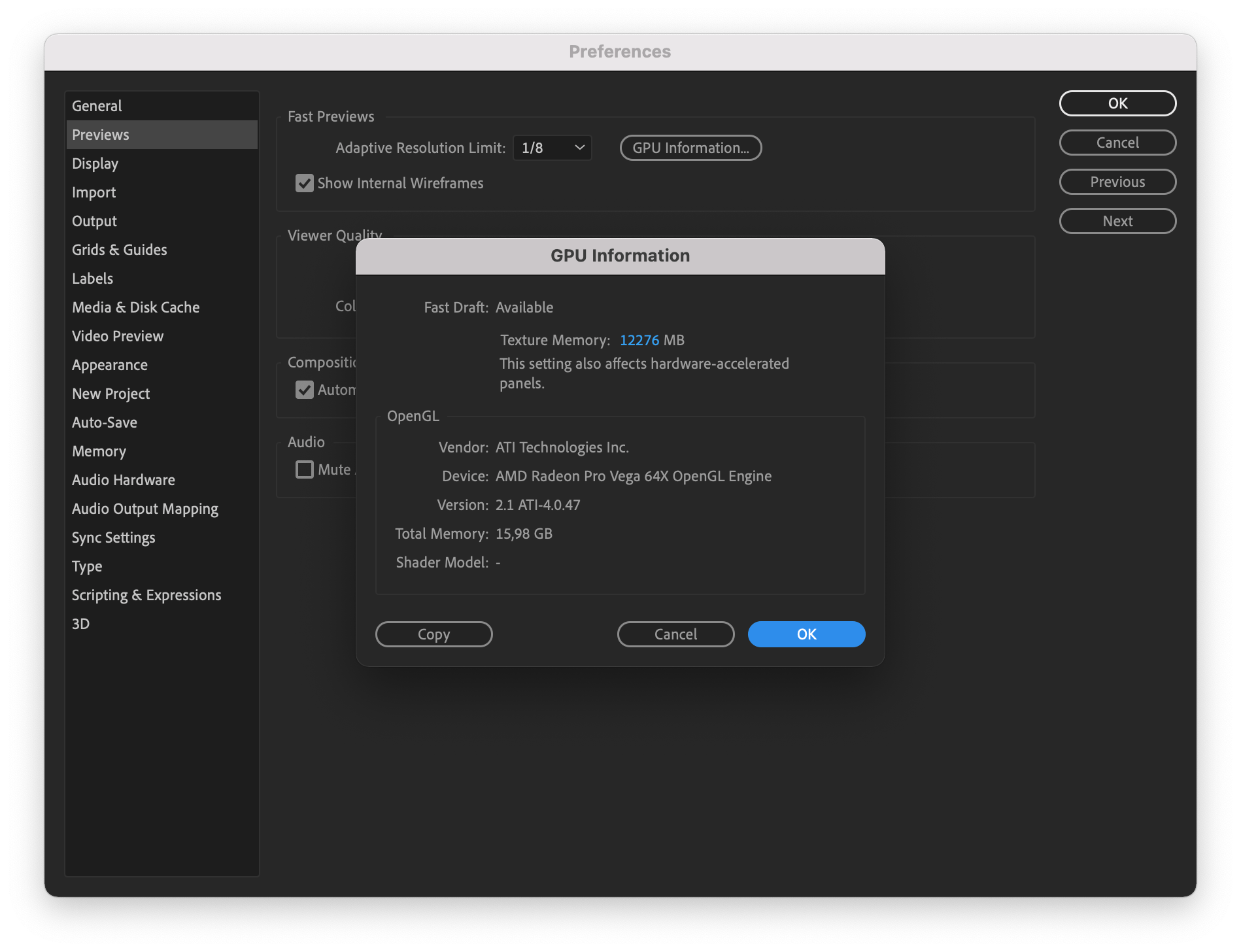The height and width of the screenshot is (952, 1241).
Task: Open the Appearance preferences page
Action: tap(110, 365)
